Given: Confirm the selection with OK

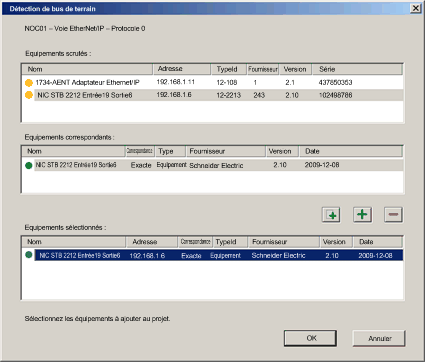Looking at the screenshot, I should click(x=310, y=338).
